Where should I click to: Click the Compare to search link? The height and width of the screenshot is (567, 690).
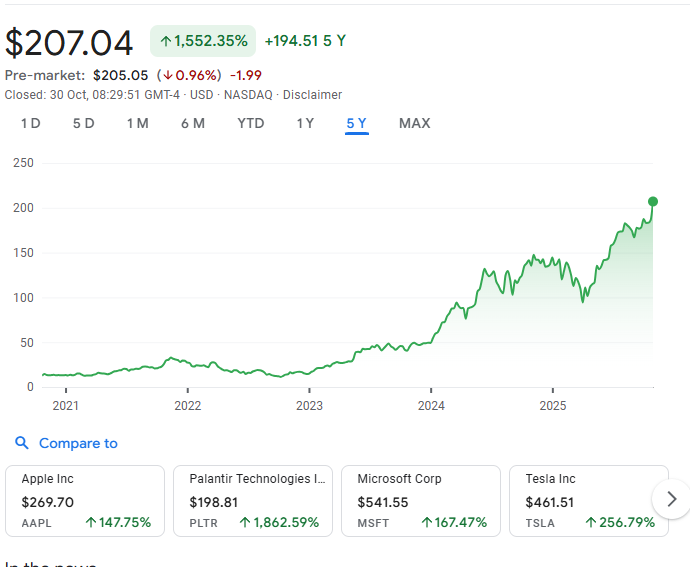point(78,443)
